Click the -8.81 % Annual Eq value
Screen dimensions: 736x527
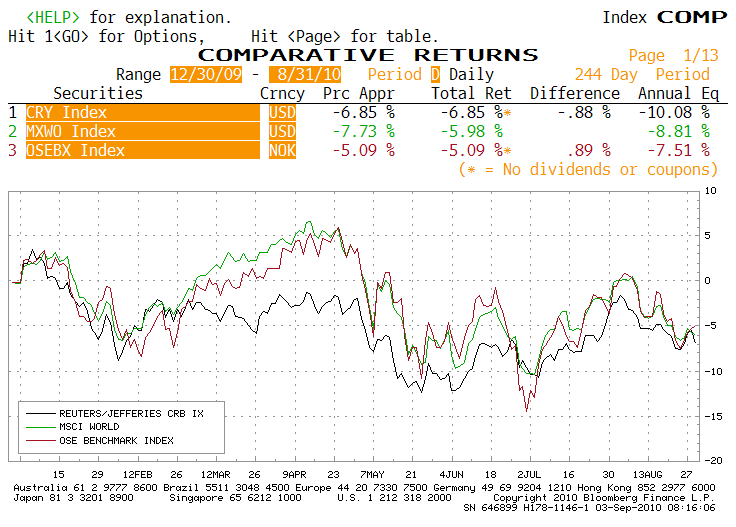point(679,131)
